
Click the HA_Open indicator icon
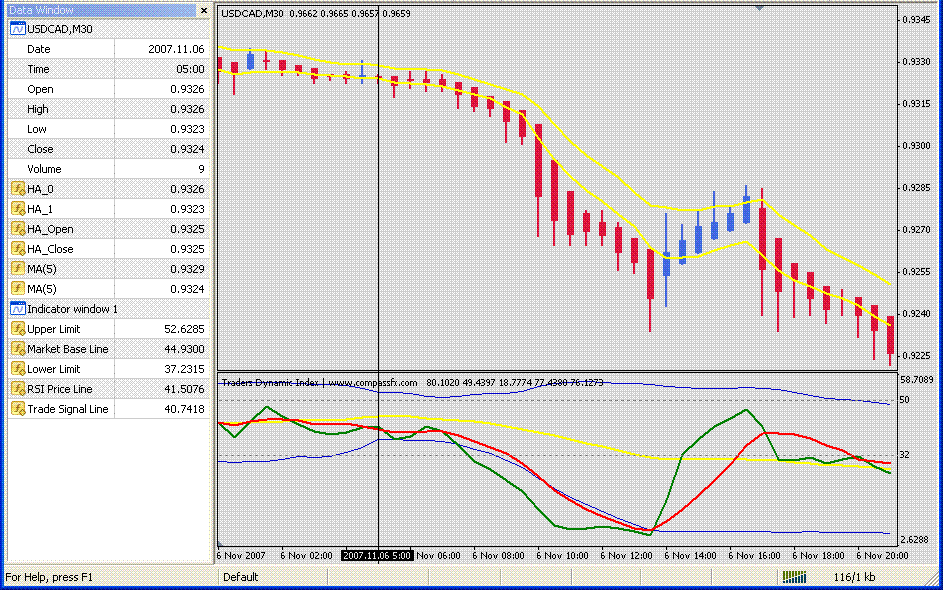point(17,229)
